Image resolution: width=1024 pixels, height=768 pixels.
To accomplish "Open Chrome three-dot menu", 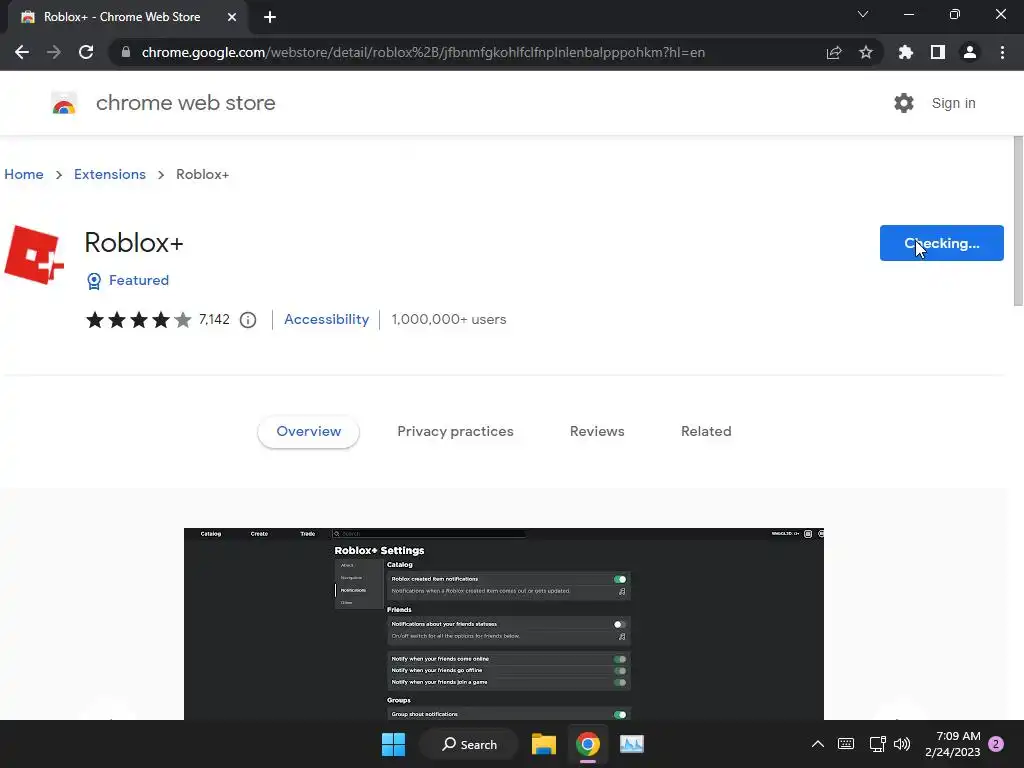I will [1002, 52].
